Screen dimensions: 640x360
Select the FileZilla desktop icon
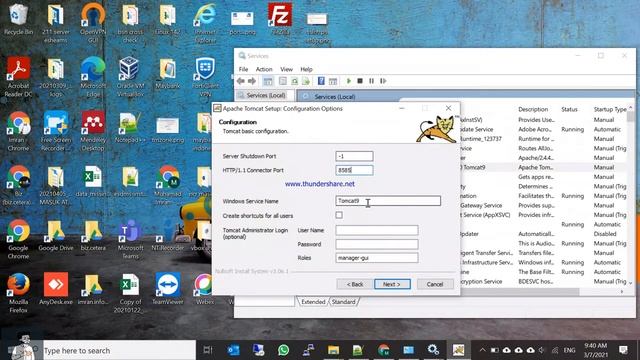[280, 20]
